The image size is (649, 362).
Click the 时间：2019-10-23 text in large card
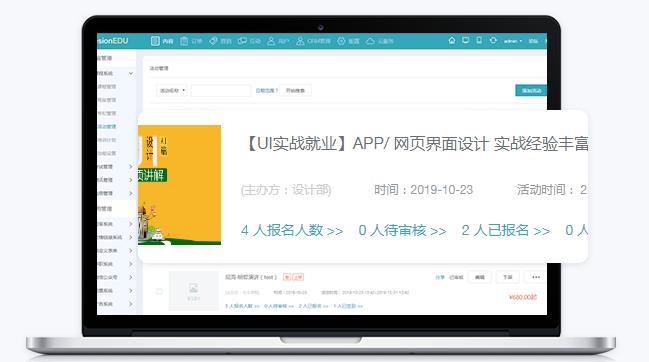click(423, 190)
